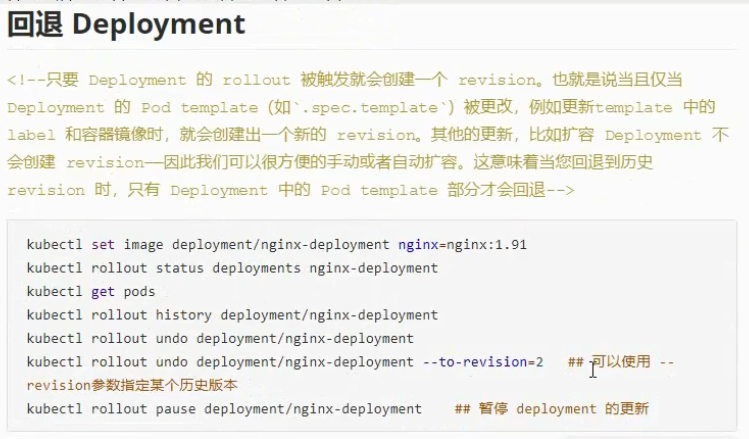Click the comment line starting "revision 时，只有"

click(290, 190)
